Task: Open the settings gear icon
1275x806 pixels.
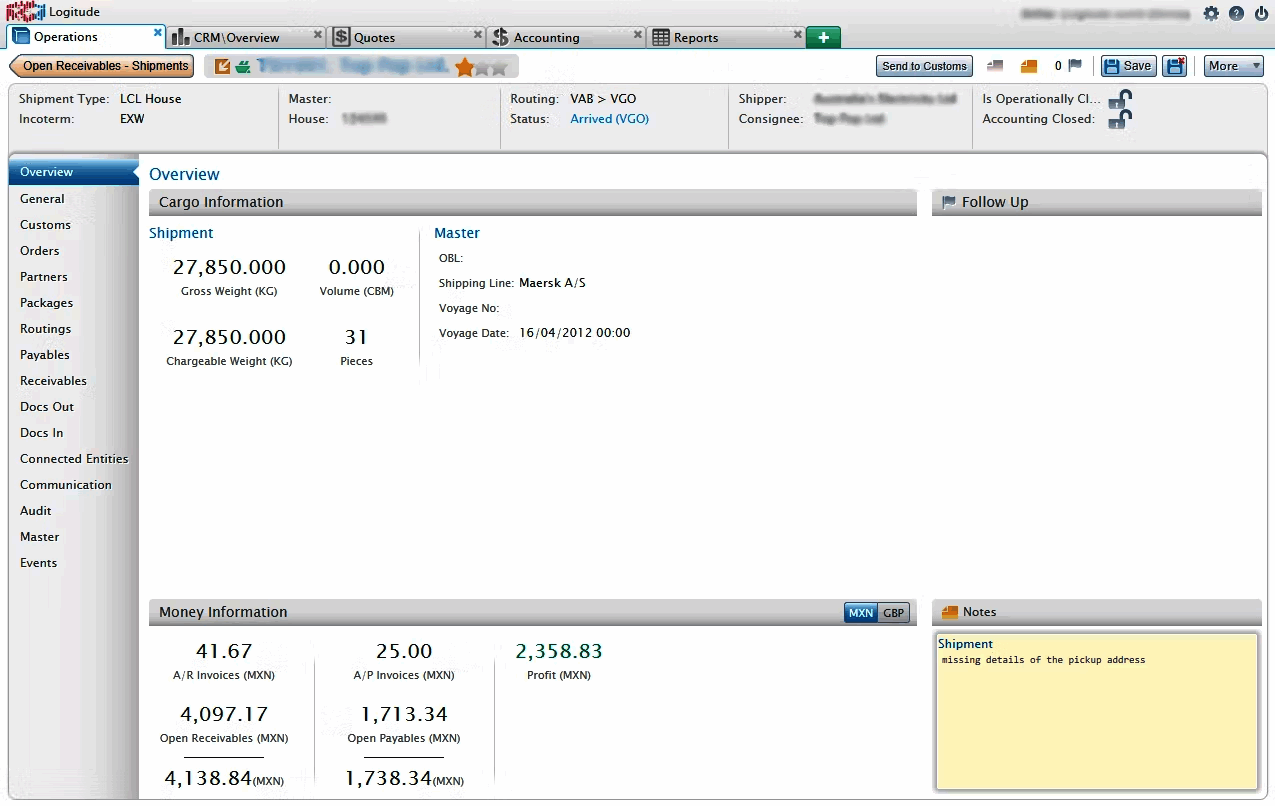Action: point(1211,14)
